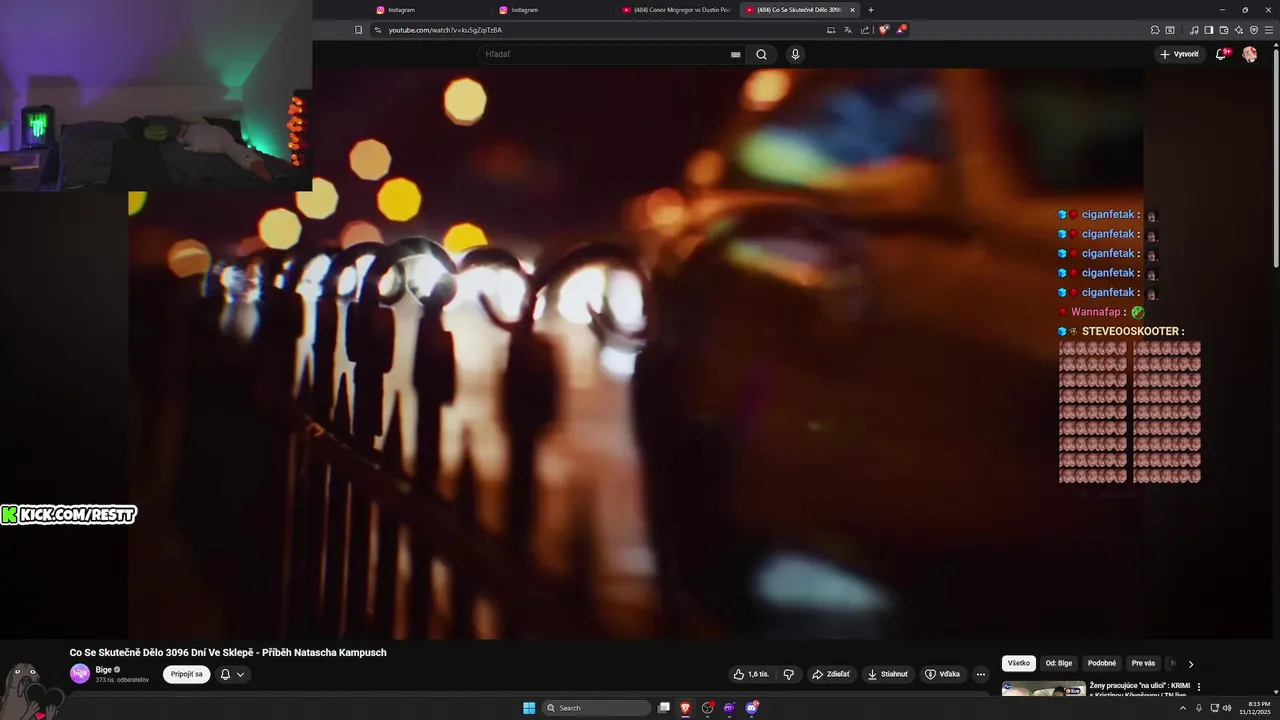This screenshot has width=1280, height=720.
Task: Open more video actions three-dot menu
Action: pos(981,674)
